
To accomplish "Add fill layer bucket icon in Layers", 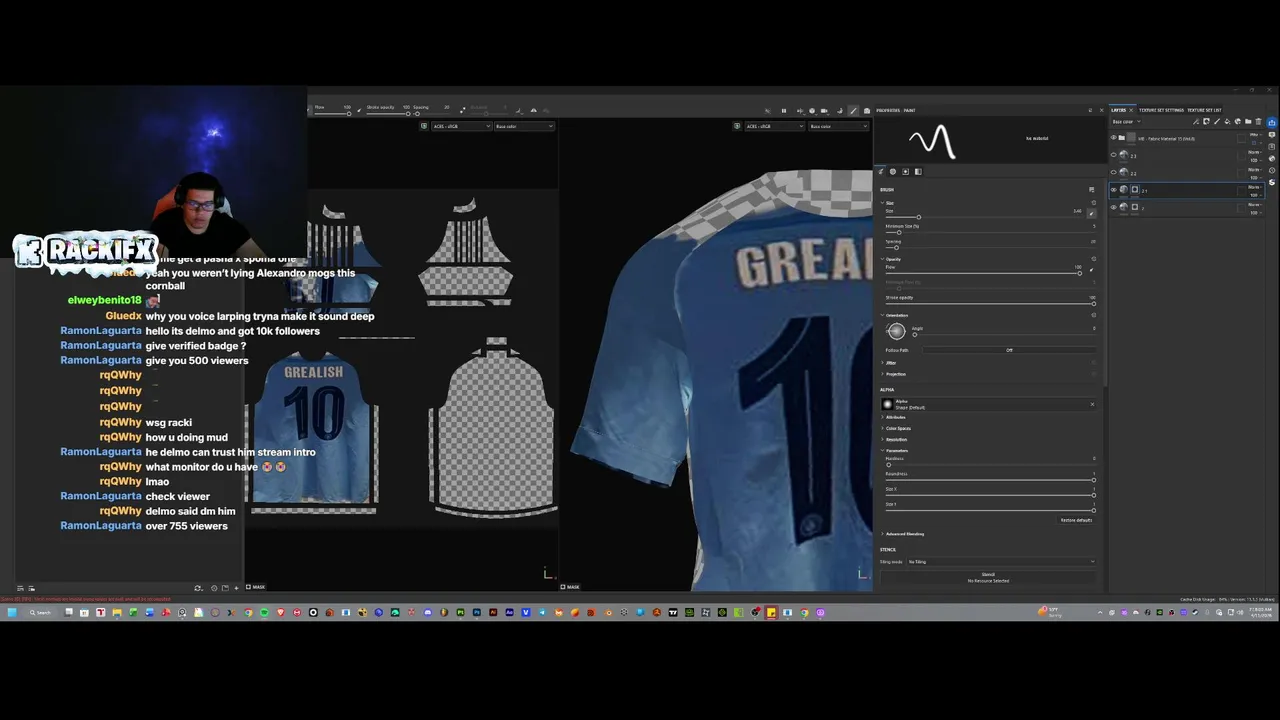I will pos(1227,122).
